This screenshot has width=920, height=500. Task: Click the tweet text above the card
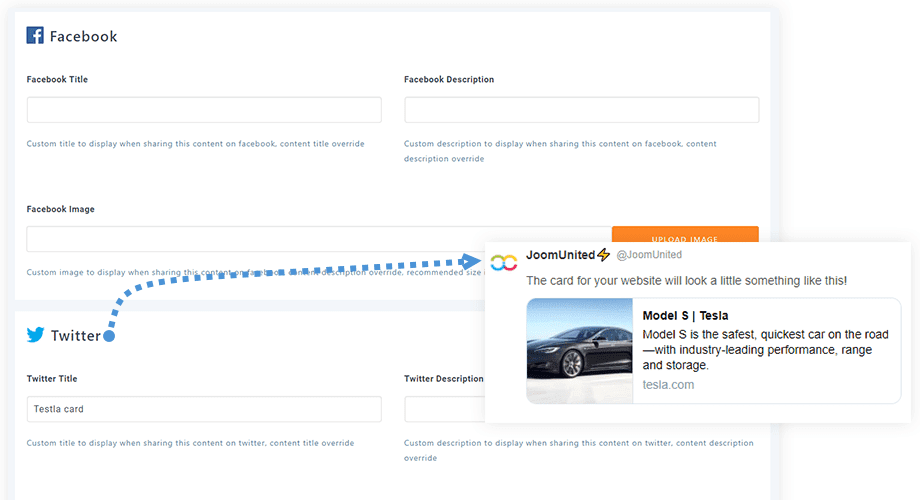coord(686,281)
